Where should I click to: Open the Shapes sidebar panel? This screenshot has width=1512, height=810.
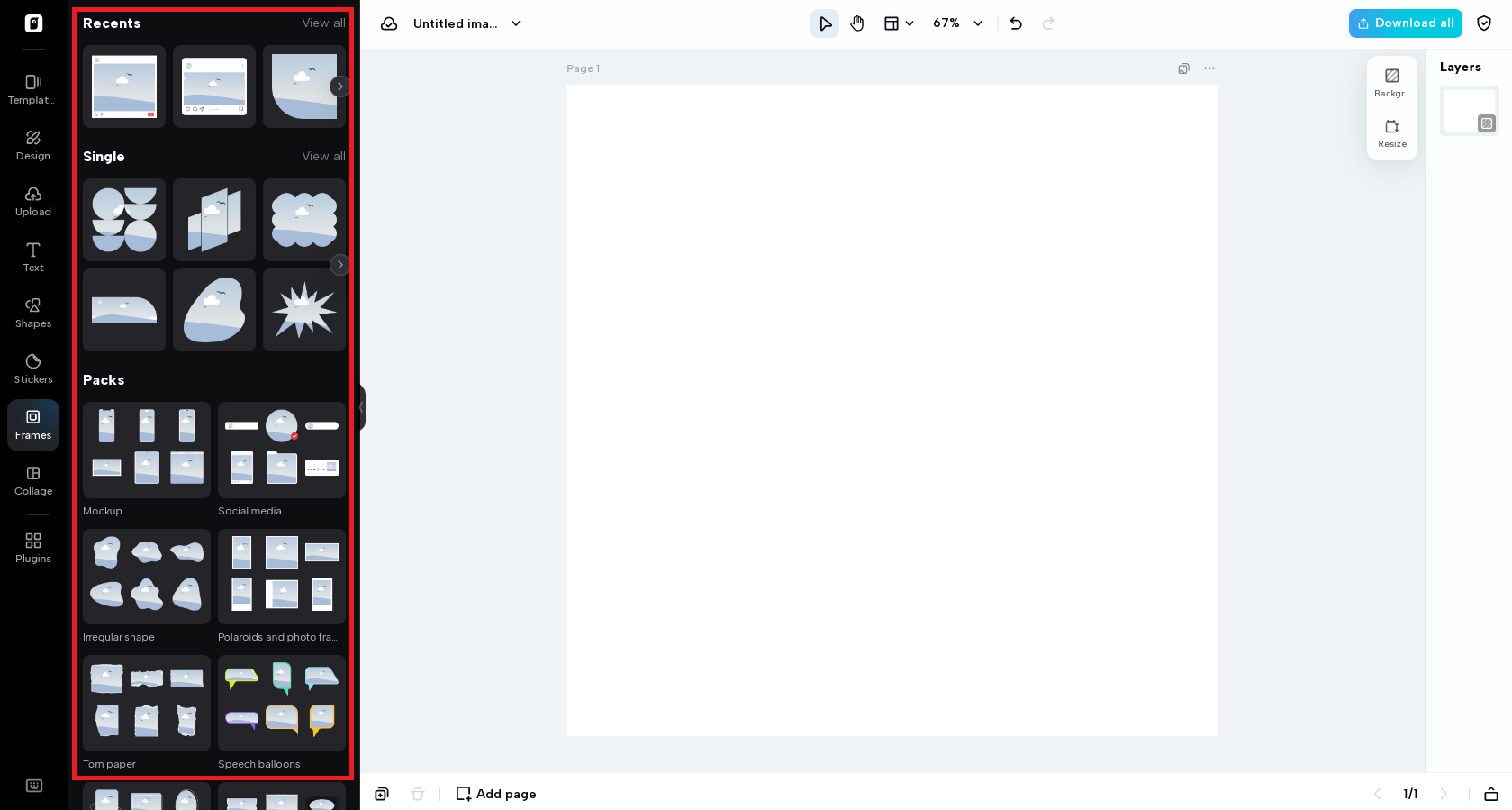pyautogui.click(x=33, y=313)
